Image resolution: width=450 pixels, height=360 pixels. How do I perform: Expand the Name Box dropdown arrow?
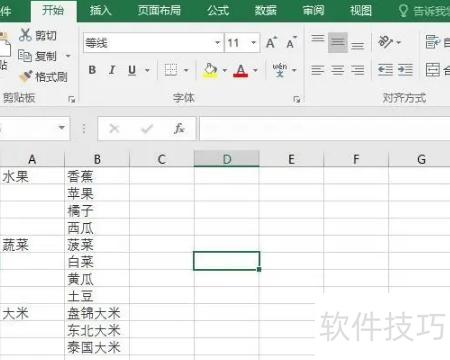61,128
